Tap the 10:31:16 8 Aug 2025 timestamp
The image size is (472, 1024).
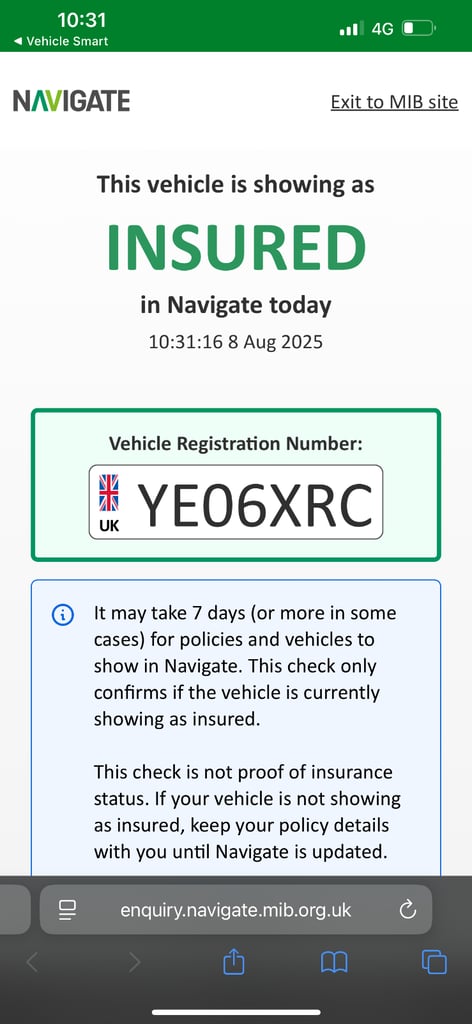click(236, 342)
